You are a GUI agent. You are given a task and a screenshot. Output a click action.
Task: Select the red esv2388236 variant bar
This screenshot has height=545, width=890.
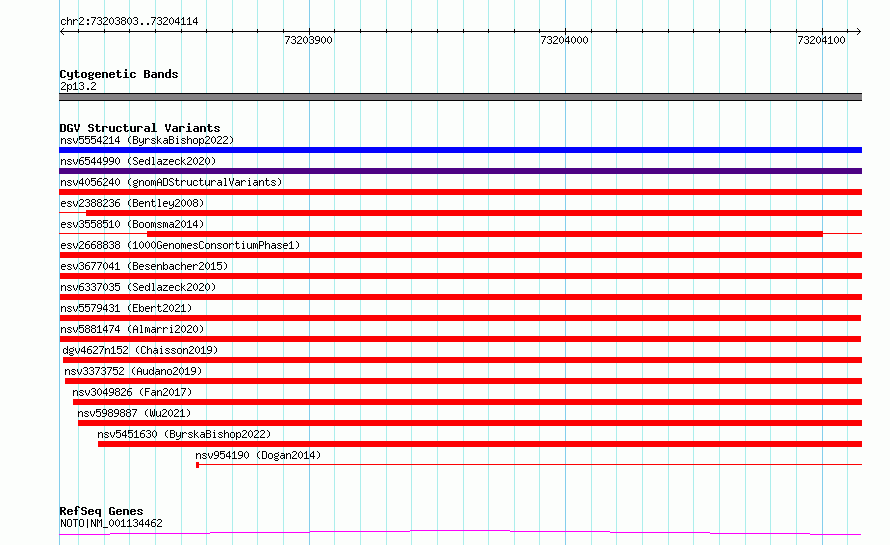click(474, 213)
